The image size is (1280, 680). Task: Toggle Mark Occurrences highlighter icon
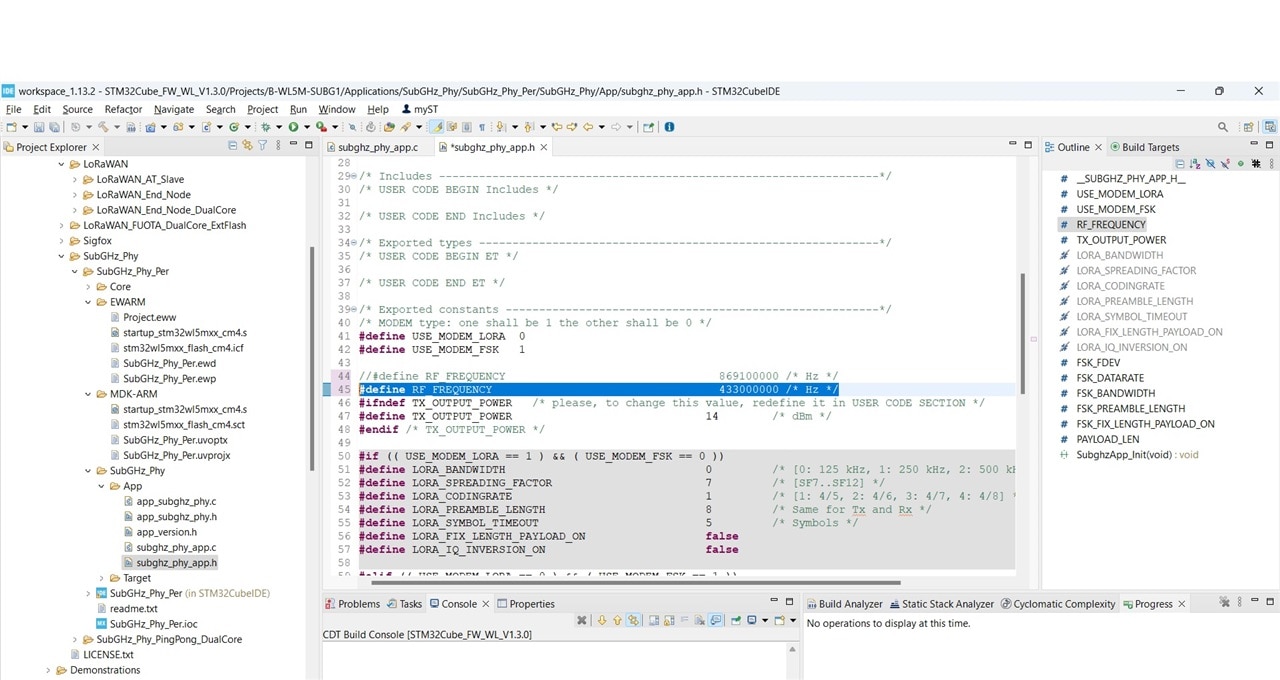(436, 127)
